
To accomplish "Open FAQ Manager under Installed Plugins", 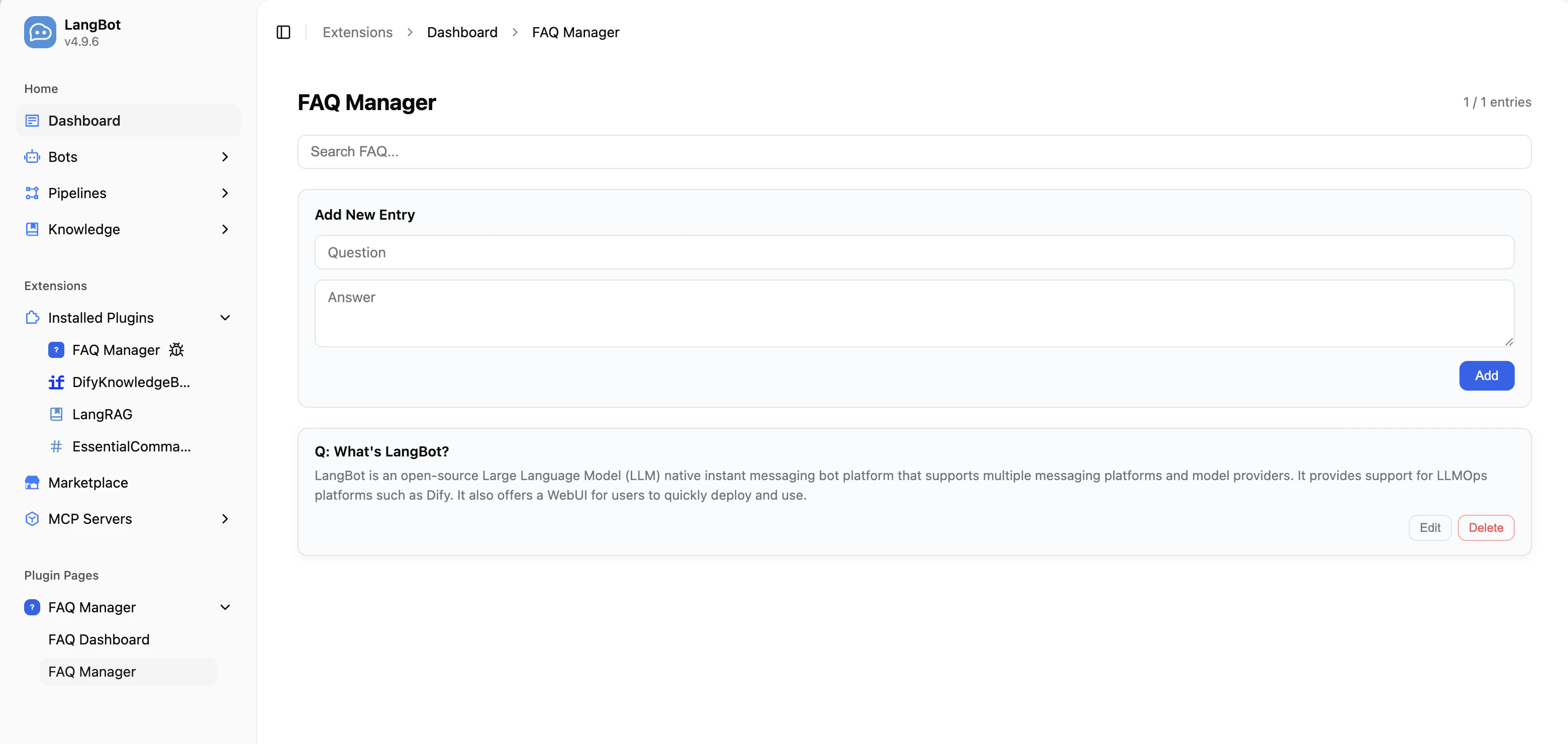I will [116, 349].
